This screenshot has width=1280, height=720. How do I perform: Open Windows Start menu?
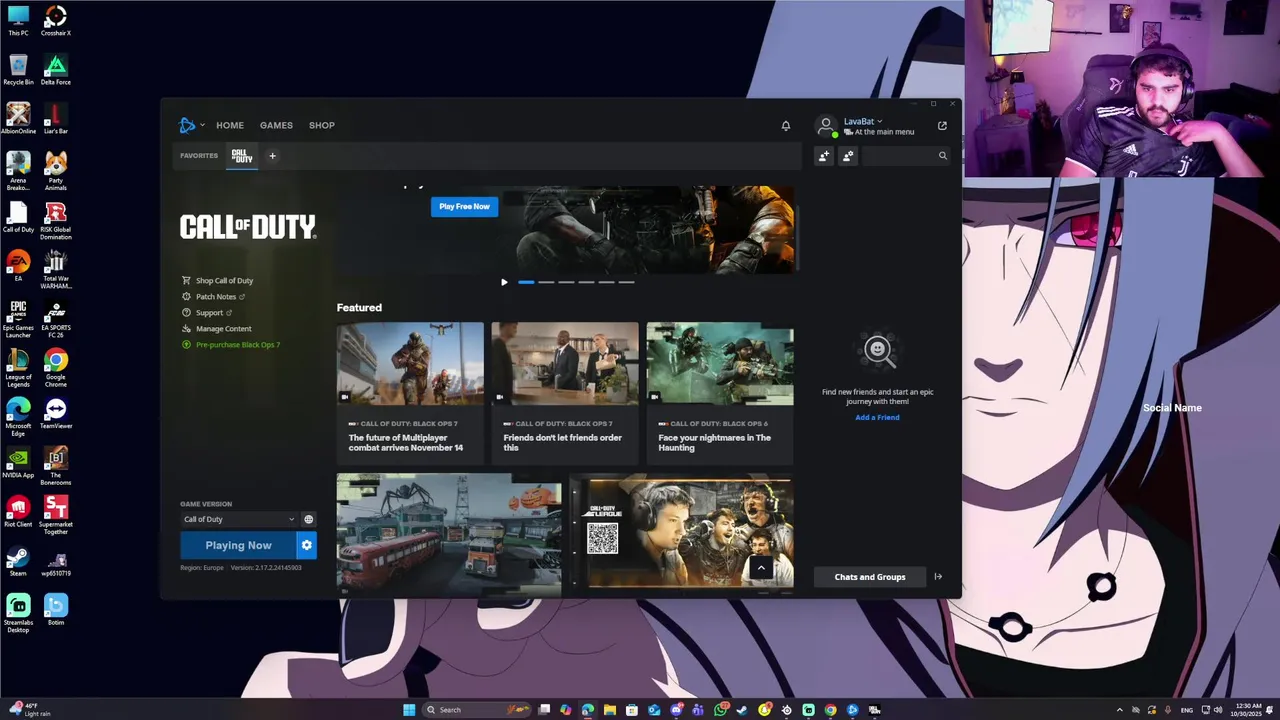click(x=409, y=710)
